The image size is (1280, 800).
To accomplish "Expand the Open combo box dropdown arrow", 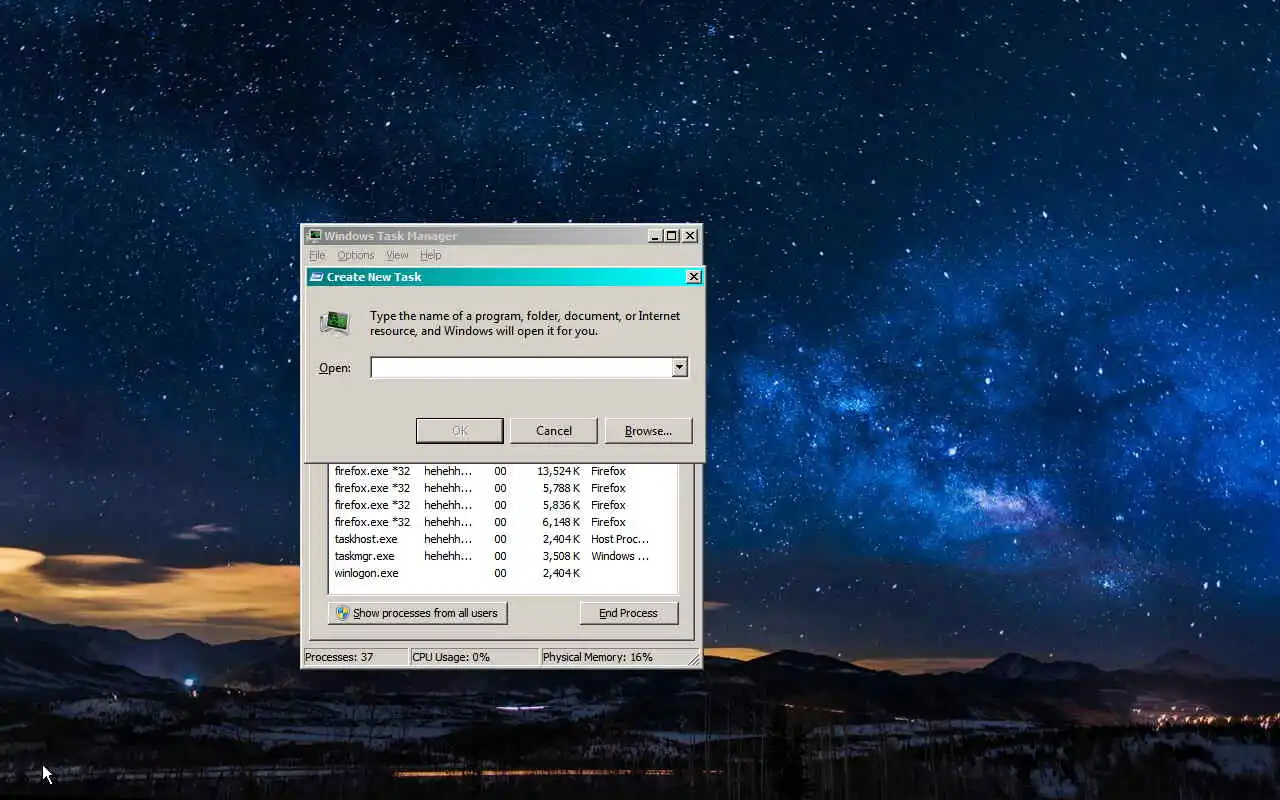I will (680, 368).
